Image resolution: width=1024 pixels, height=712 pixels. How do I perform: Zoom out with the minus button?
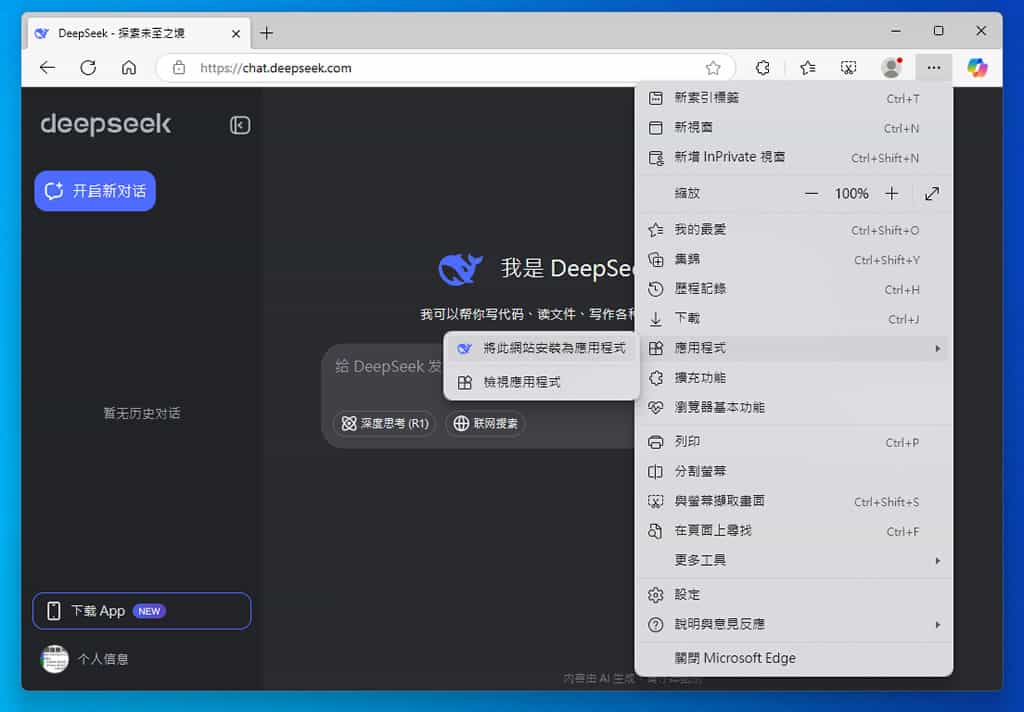(x=810, y=193)
